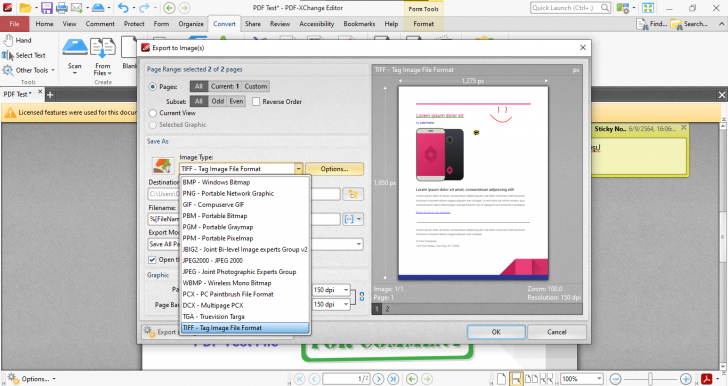Toggle the Reverse Order checkbox
728x386 pixels.
pos(256,102)
